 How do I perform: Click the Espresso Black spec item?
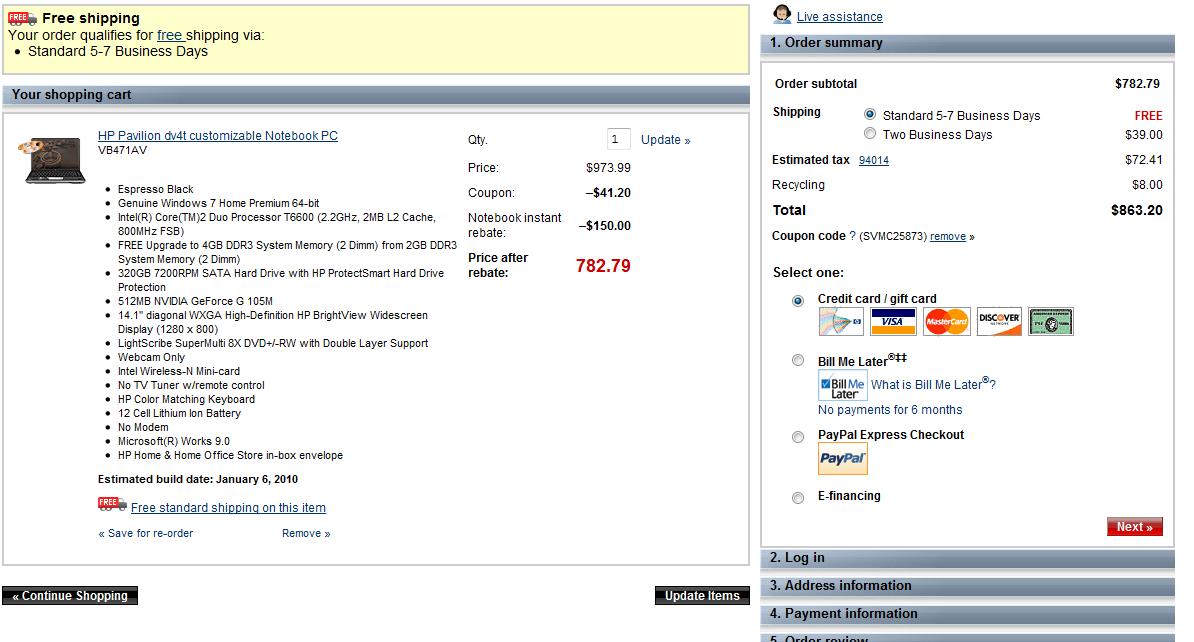point(155,189)
